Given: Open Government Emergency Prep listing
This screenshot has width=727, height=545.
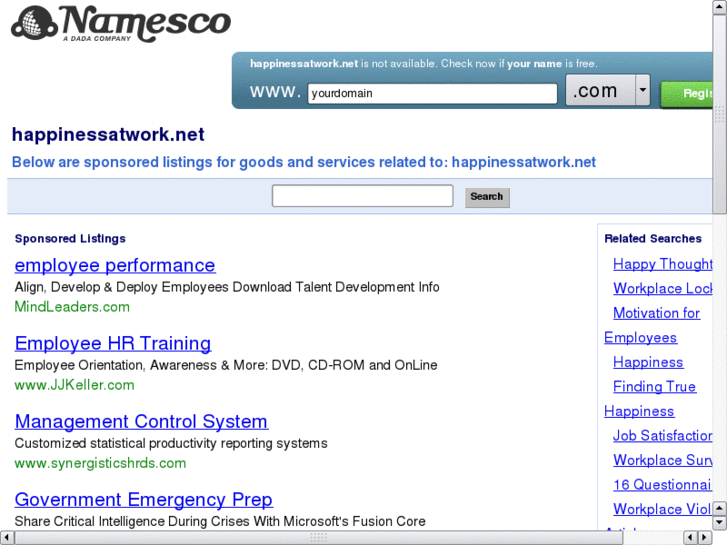Looking at the screenshot, I should pyautogui.click(x=143, y=500).
